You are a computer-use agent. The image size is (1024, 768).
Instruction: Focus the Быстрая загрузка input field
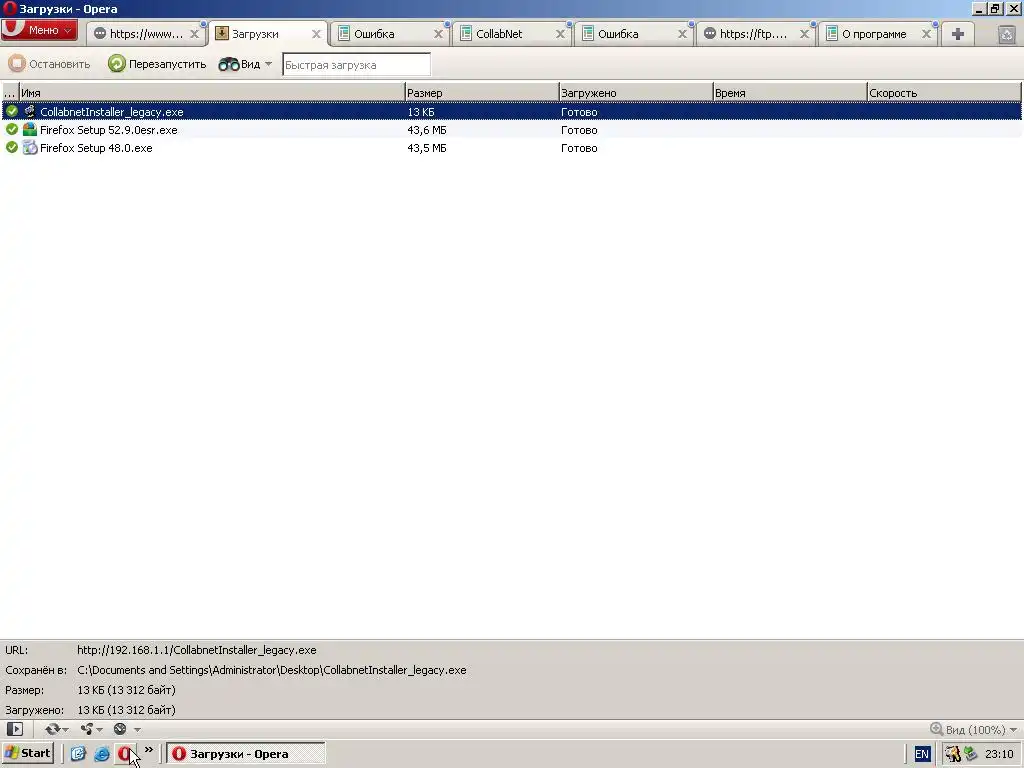pos(357,65)
